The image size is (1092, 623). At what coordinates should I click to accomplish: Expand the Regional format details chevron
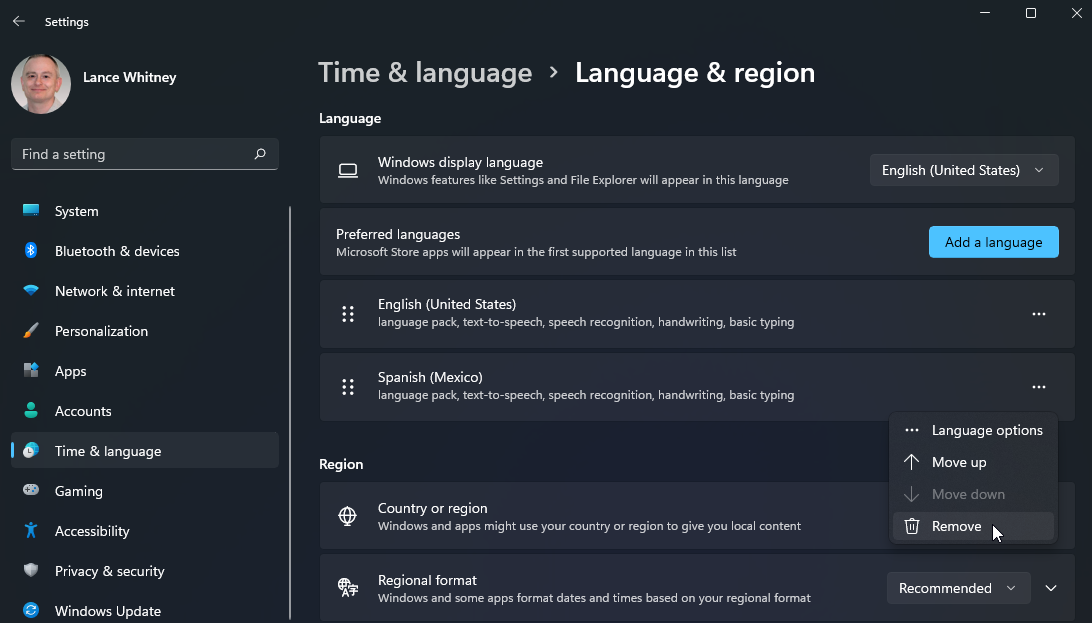click(1051, 588)
